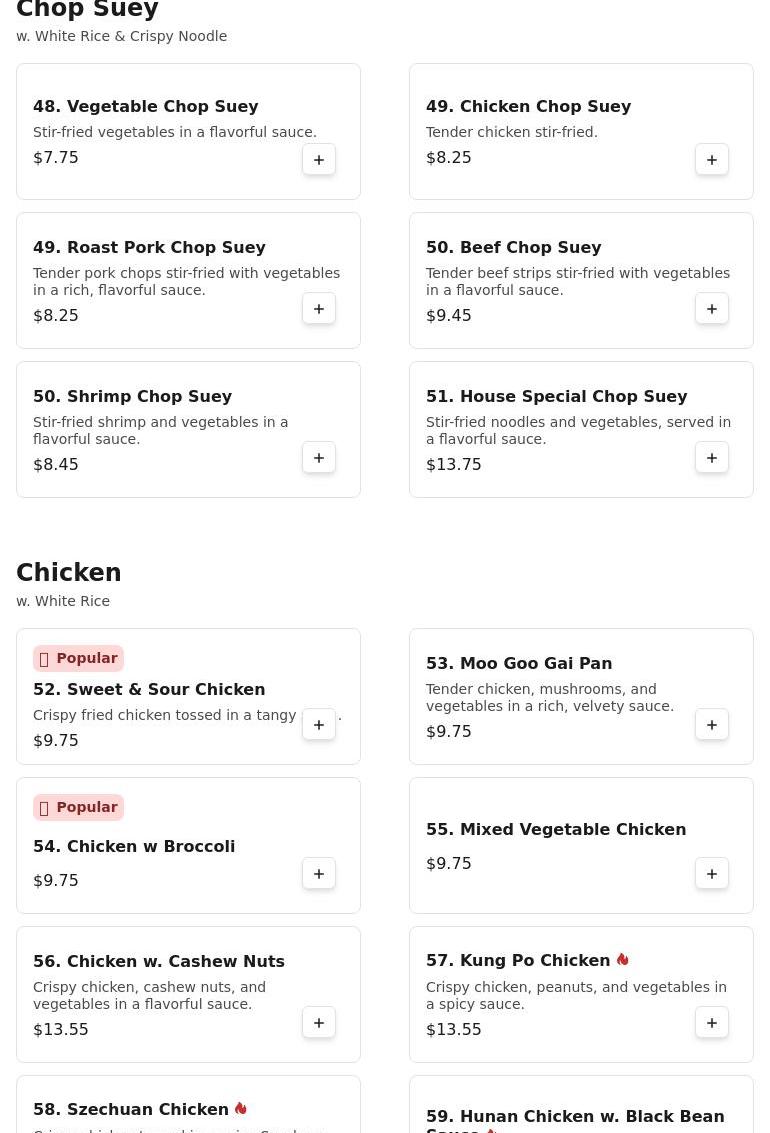Select the Moo Goo Gai Pan title
This screenshot has width=770, height=1133.
click(x=519, y=664)
